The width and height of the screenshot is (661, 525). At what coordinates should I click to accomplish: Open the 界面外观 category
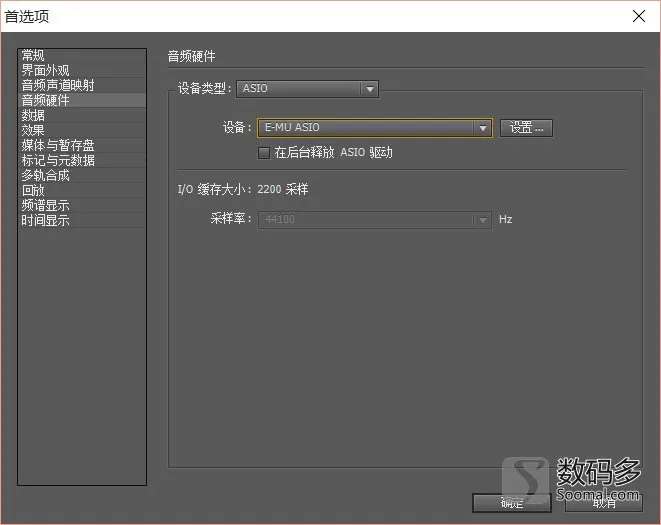pyautogui.click(x=82, y=70)
